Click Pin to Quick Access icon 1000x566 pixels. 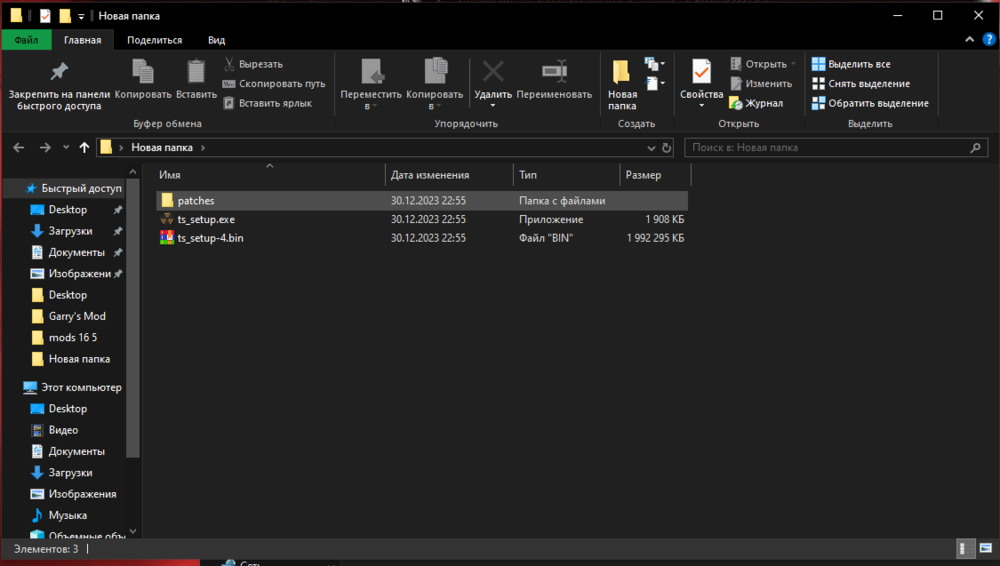[58, 72]
